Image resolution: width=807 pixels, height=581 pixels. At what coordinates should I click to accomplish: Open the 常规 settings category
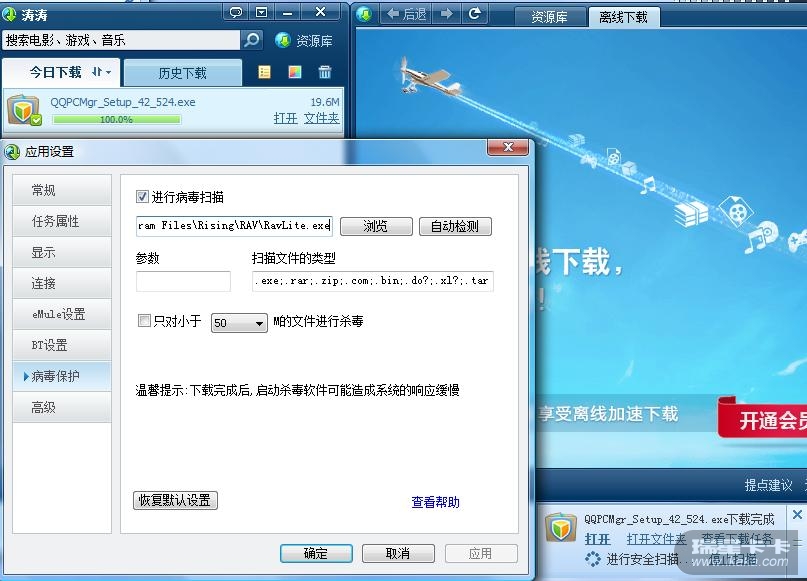coord(62,190)
